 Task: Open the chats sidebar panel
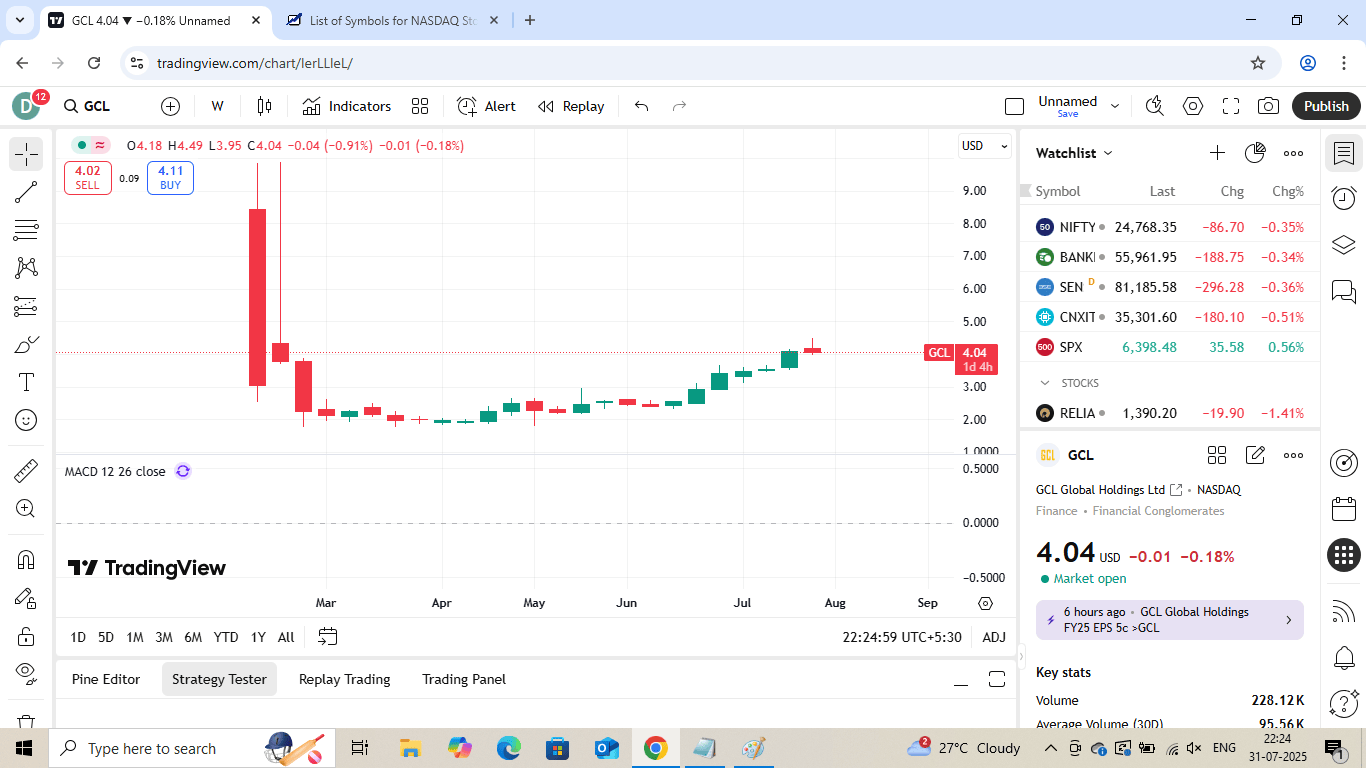click(x=1344, y=291)
